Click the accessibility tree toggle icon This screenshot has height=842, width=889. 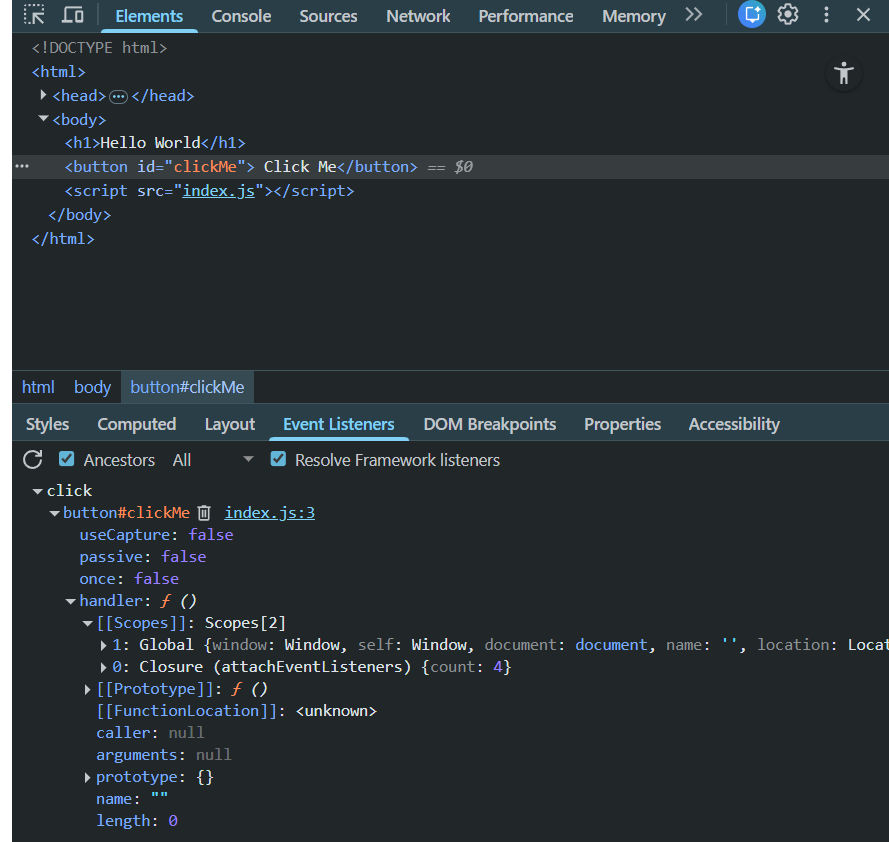coord(844,73)
